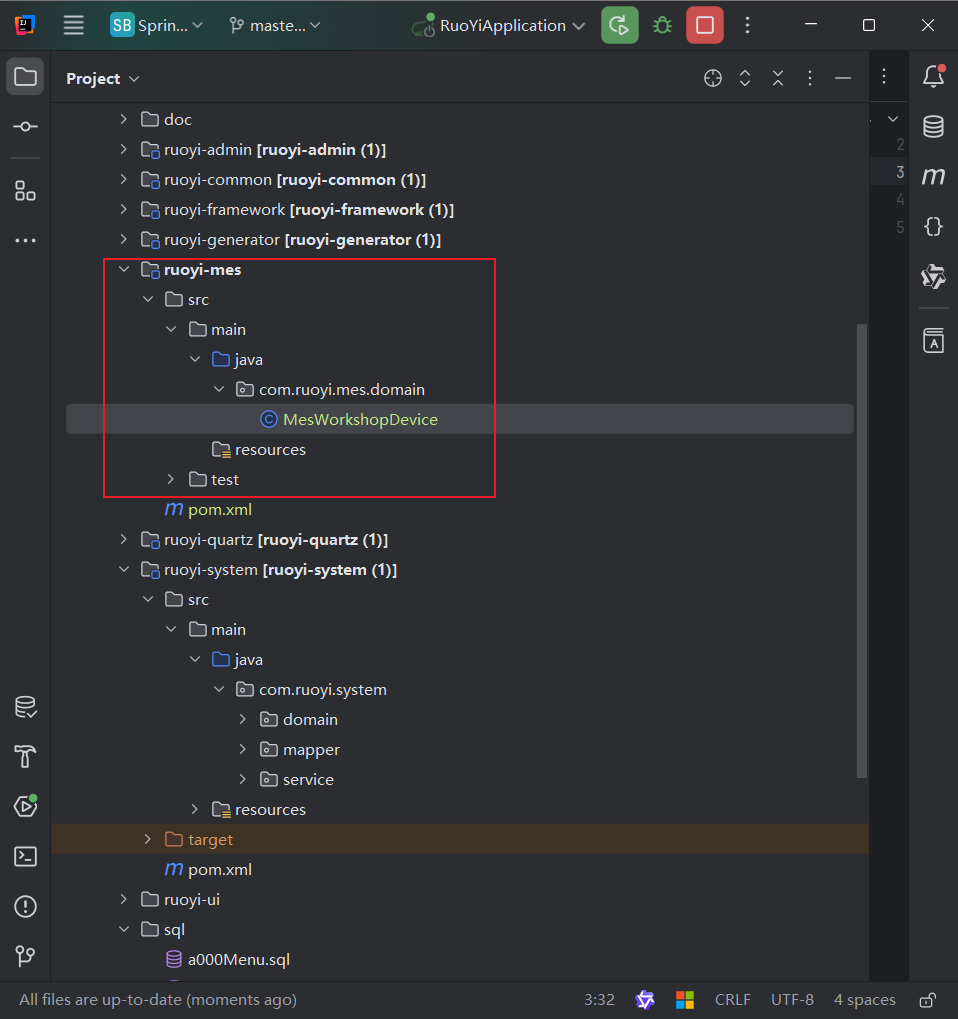Viewport: 958px width, 1019px height.
Task: Expand all items in Project tree
Action: [x=745, y=79]
